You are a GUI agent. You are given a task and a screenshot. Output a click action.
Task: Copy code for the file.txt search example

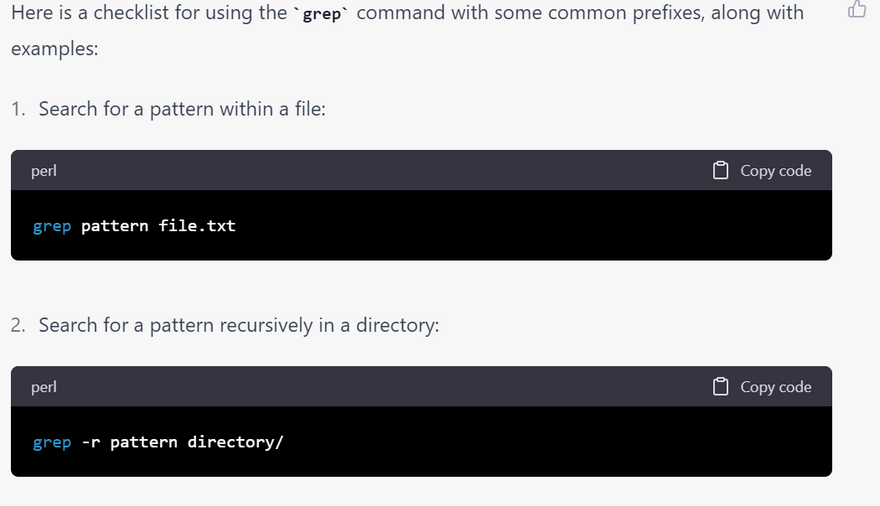click(x=762, y=170)
